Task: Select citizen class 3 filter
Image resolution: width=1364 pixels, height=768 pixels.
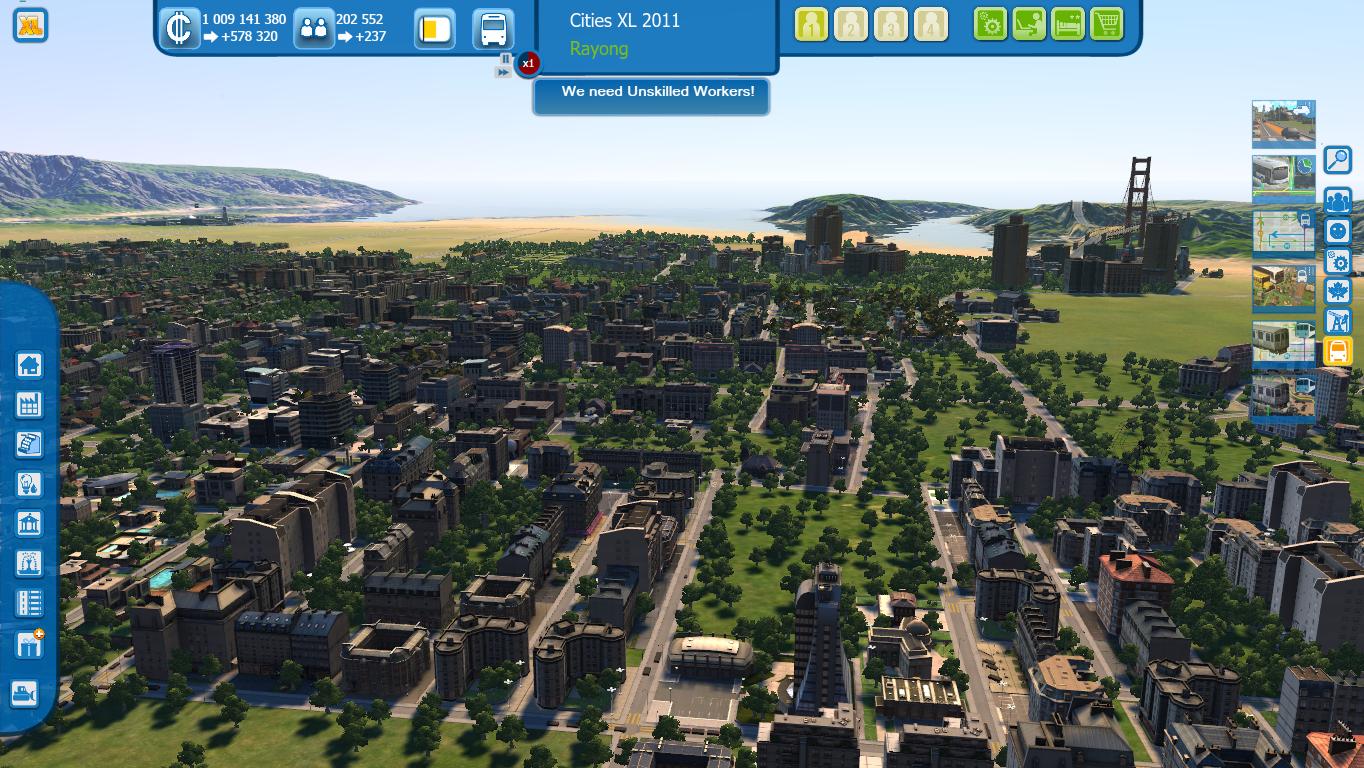Action: point(891,24)
